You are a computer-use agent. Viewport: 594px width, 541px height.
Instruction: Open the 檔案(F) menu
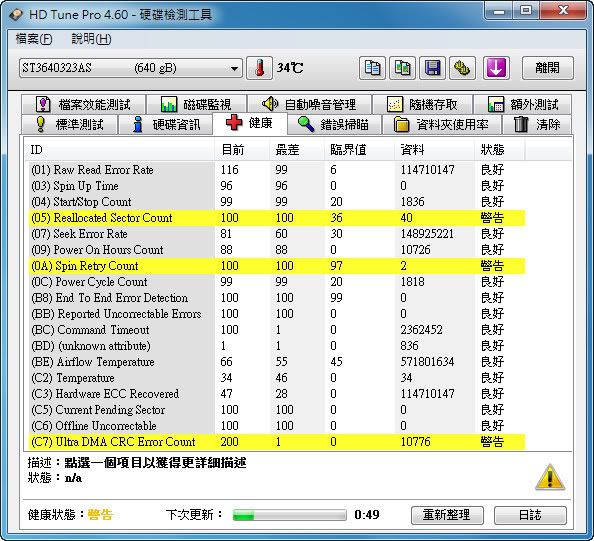click(34, 39)
